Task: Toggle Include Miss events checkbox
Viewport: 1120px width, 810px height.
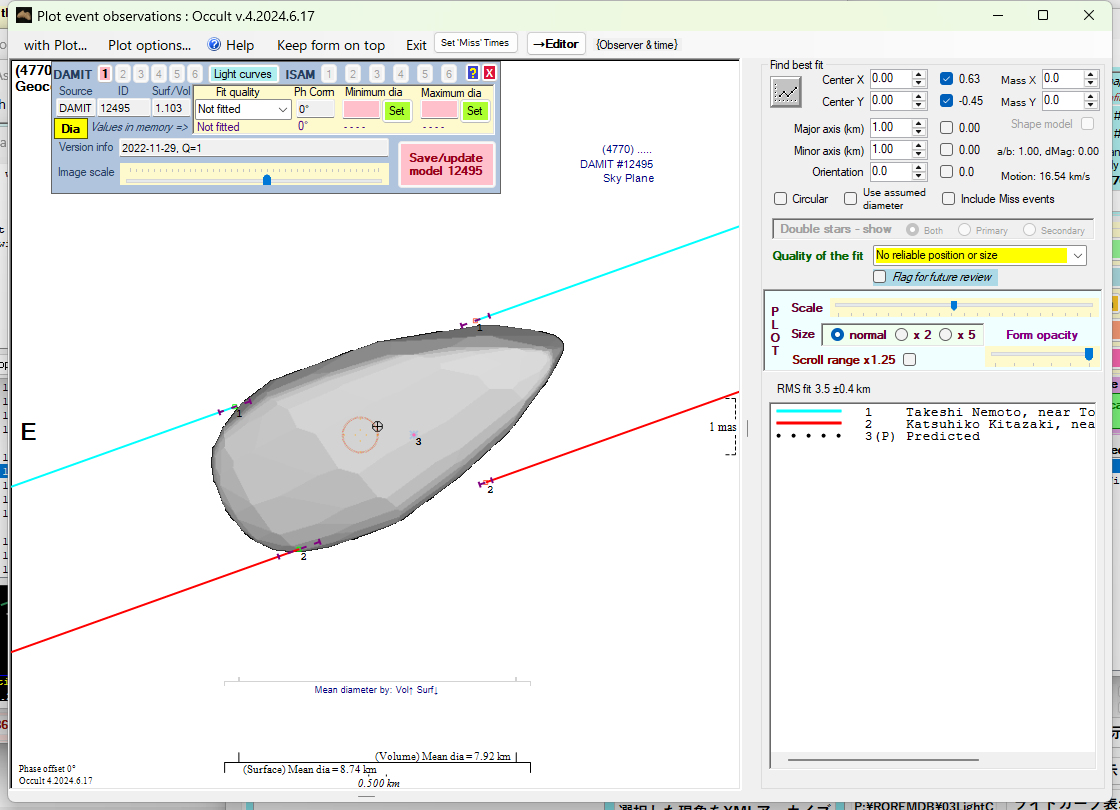Action: [948, 199]
